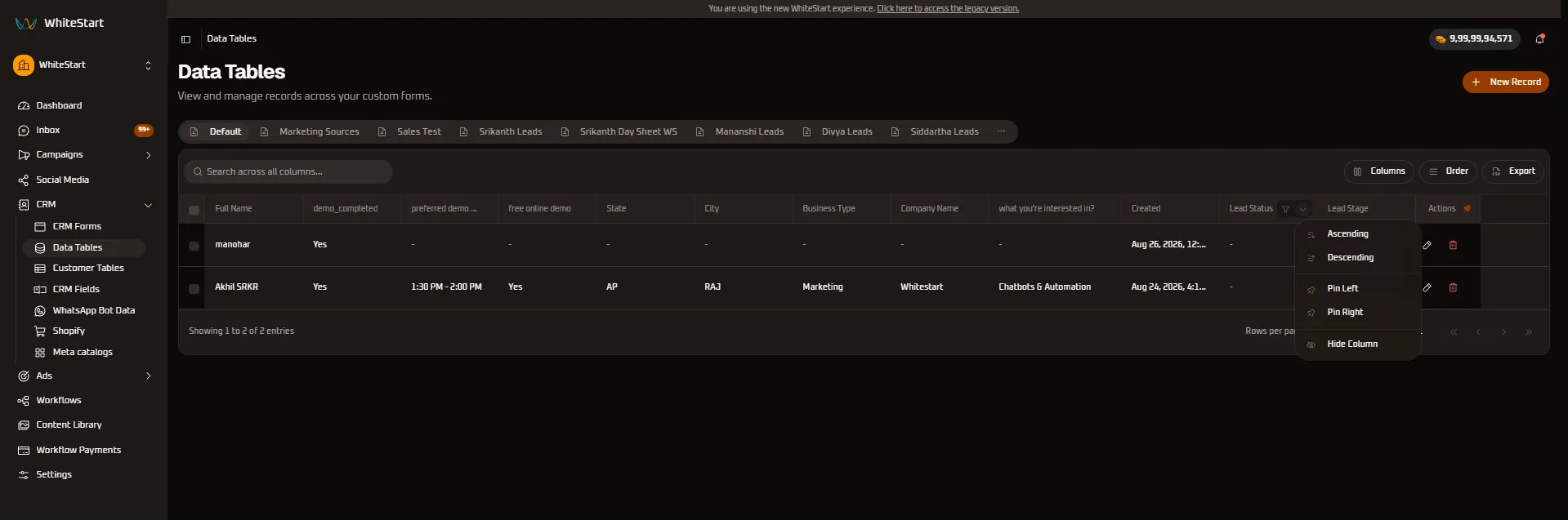
Task: Go to the last page of entries
Action: click(1529, 331)
